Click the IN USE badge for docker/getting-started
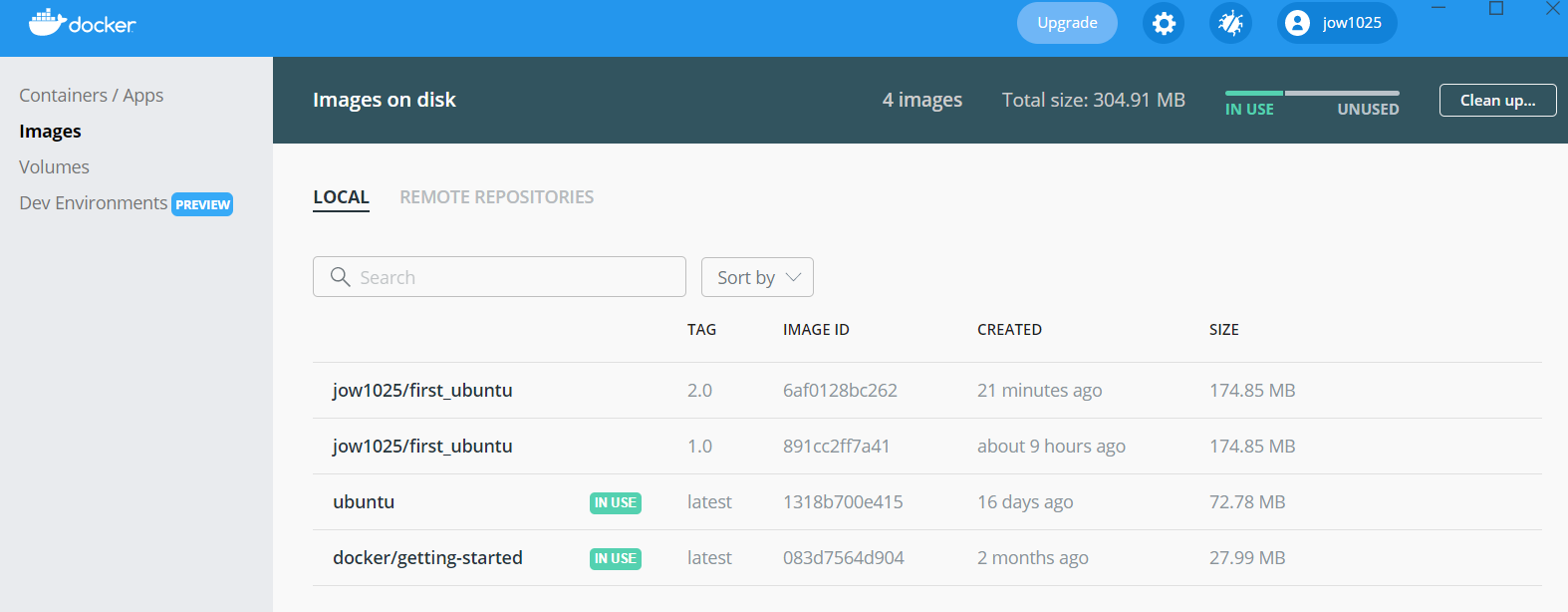 616,559
